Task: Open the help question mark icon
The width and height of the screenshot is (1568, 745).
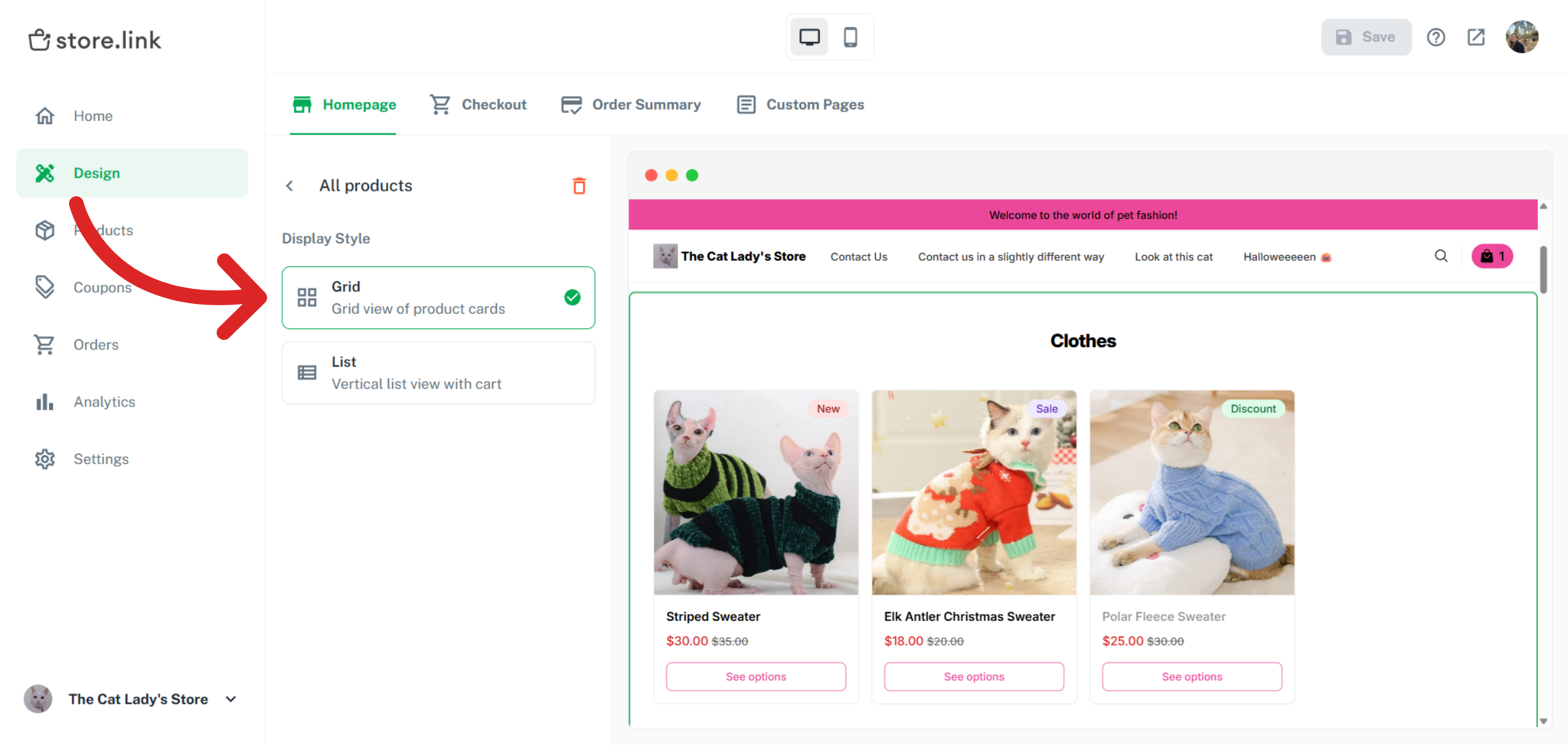Action: [x=1436, y=37]
